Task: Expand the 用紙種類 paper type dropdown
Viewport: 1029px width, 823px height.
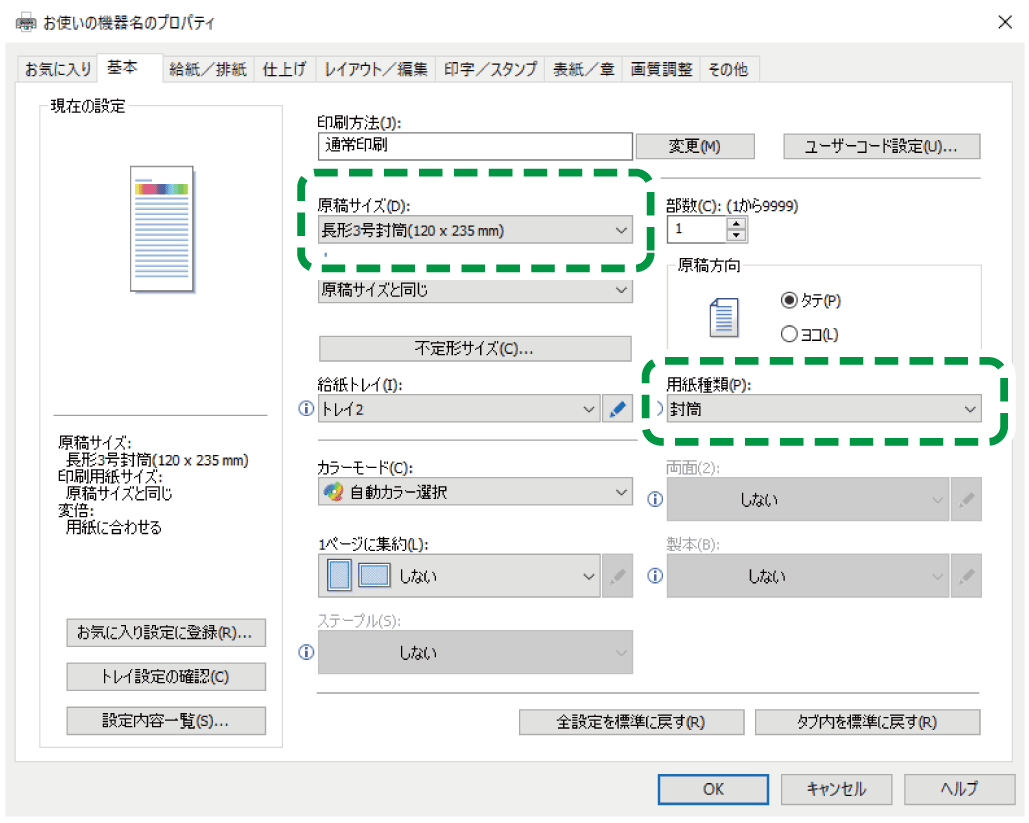Action: (x=824, y=409)
